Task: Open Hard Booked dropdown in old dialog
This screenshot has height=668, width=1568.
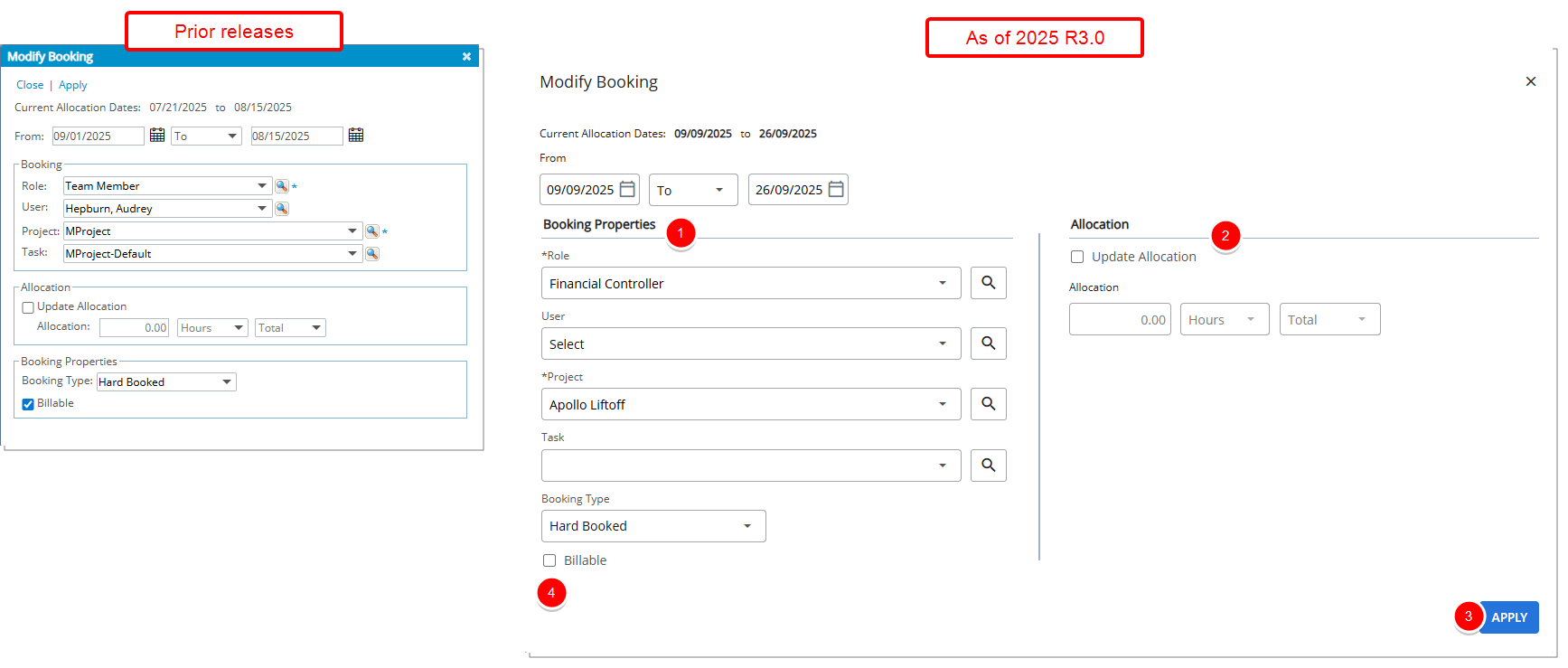Action: pos(166,382)
